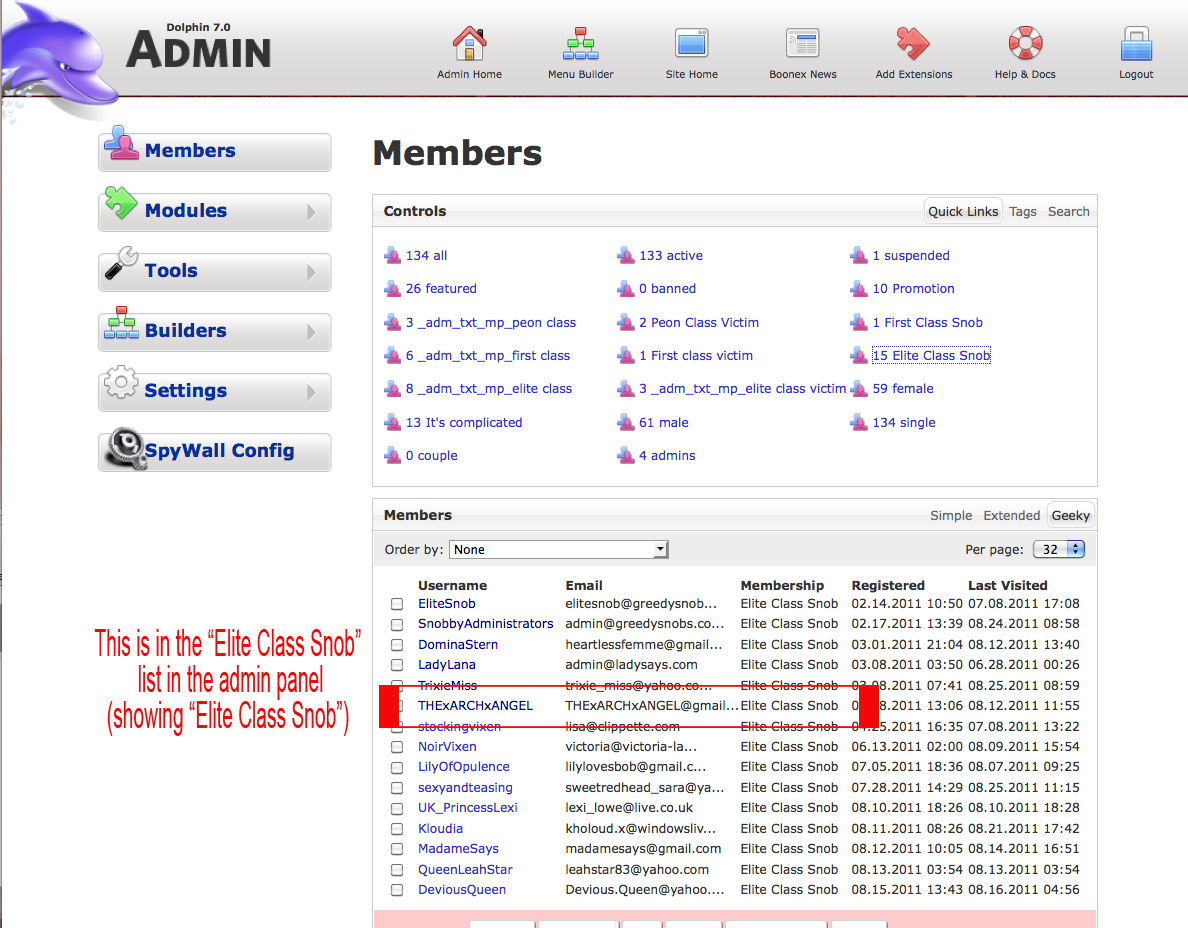Switch to Geeky members view
Viewport: 1188px width, 928px height.
point(1071,515)
